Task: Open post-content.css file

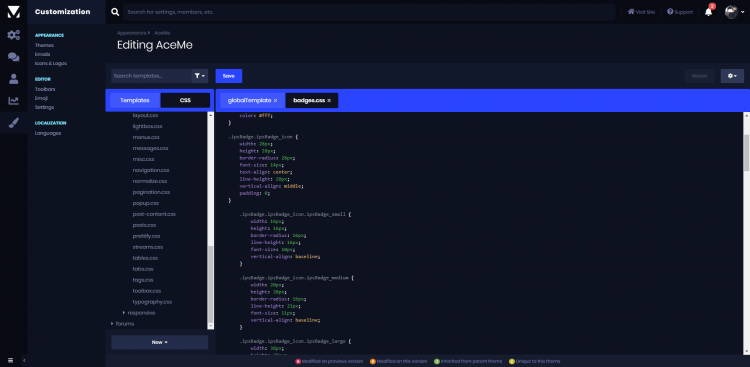Action: click(154, 214)
